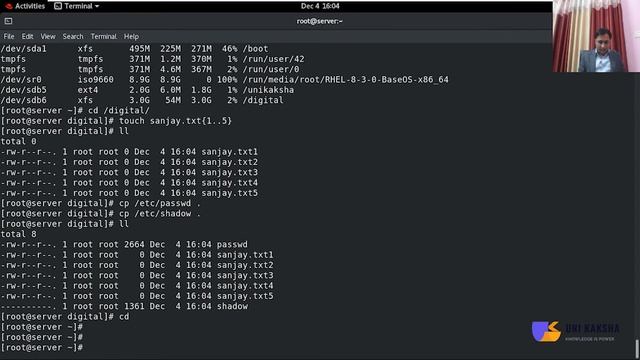Click the 1361 file size value
Image resolution: width=640 pixels, height=360 pixels.
click(x=134, y=307)
